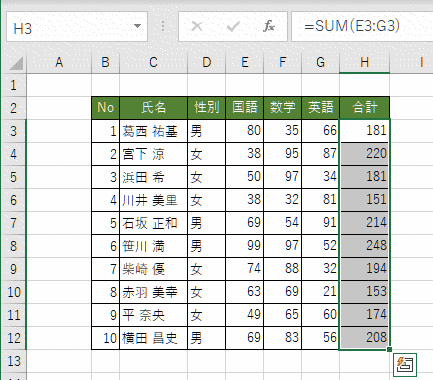This screenshot has height=380, width=433.
Task: Click the Select All corner triangle
Action: click(16, 63)
